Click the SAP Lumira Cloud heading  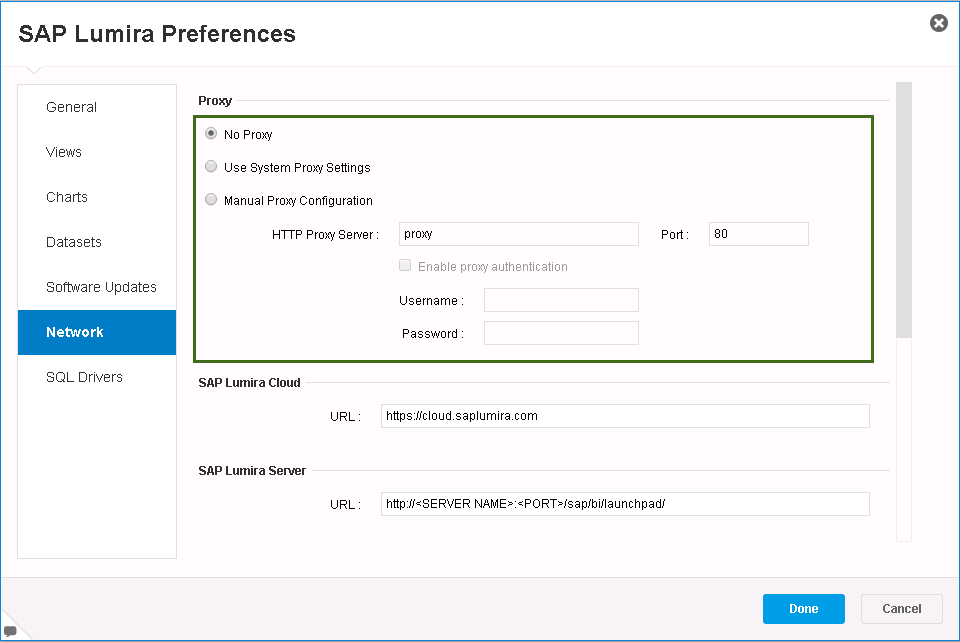249,383
